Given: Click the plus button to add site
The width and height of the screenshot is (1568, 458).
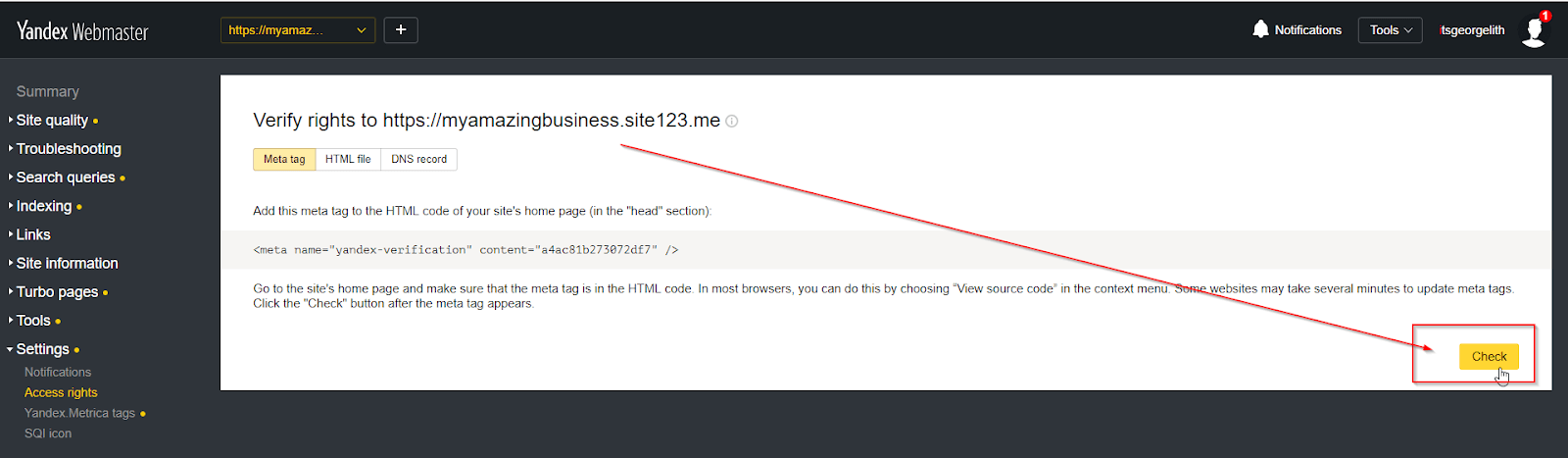Looking at the screenshot, I should pos(401,30).
